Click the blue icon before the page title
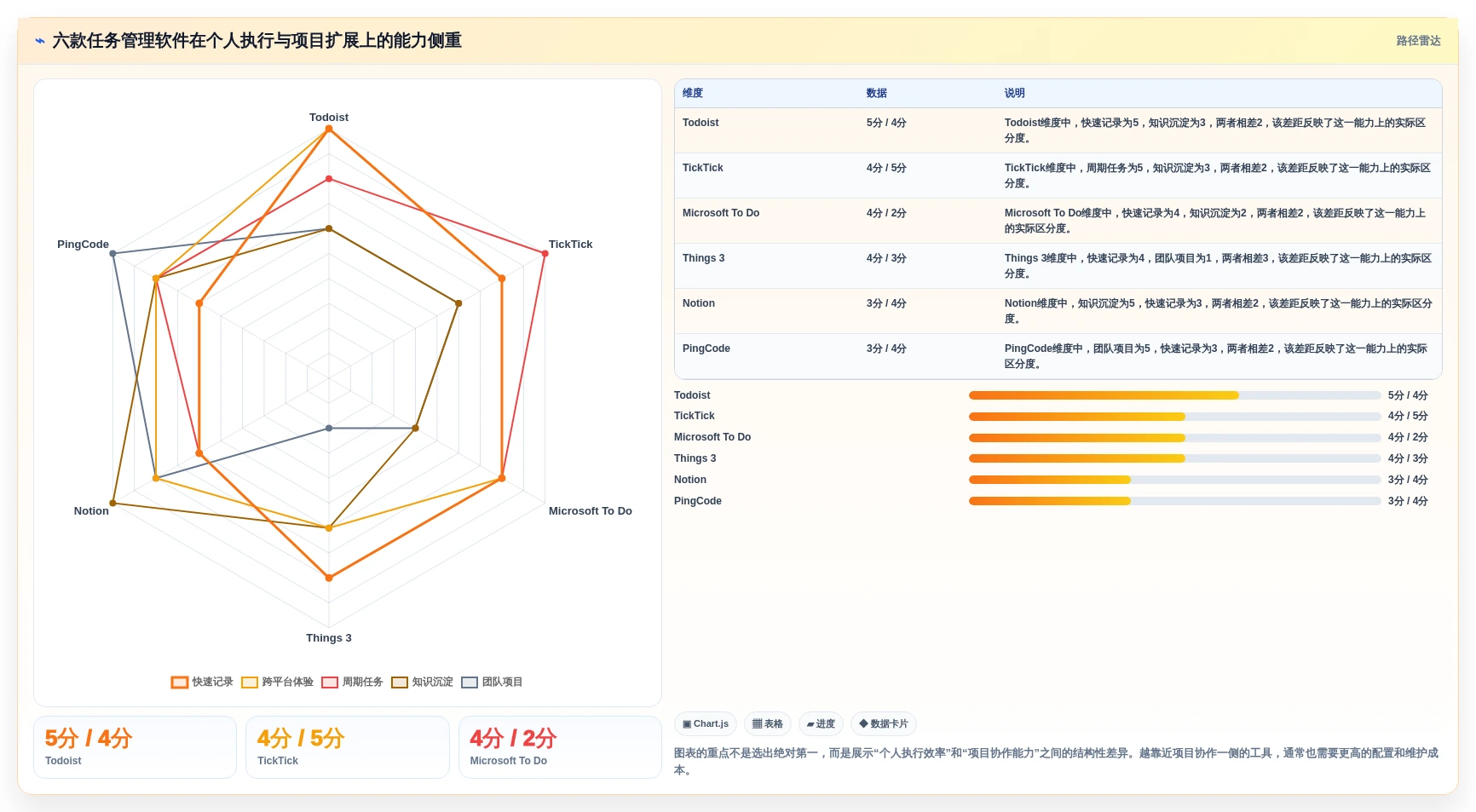Image resolution: width=1476 pixels, height=812 pixels. 40,41
